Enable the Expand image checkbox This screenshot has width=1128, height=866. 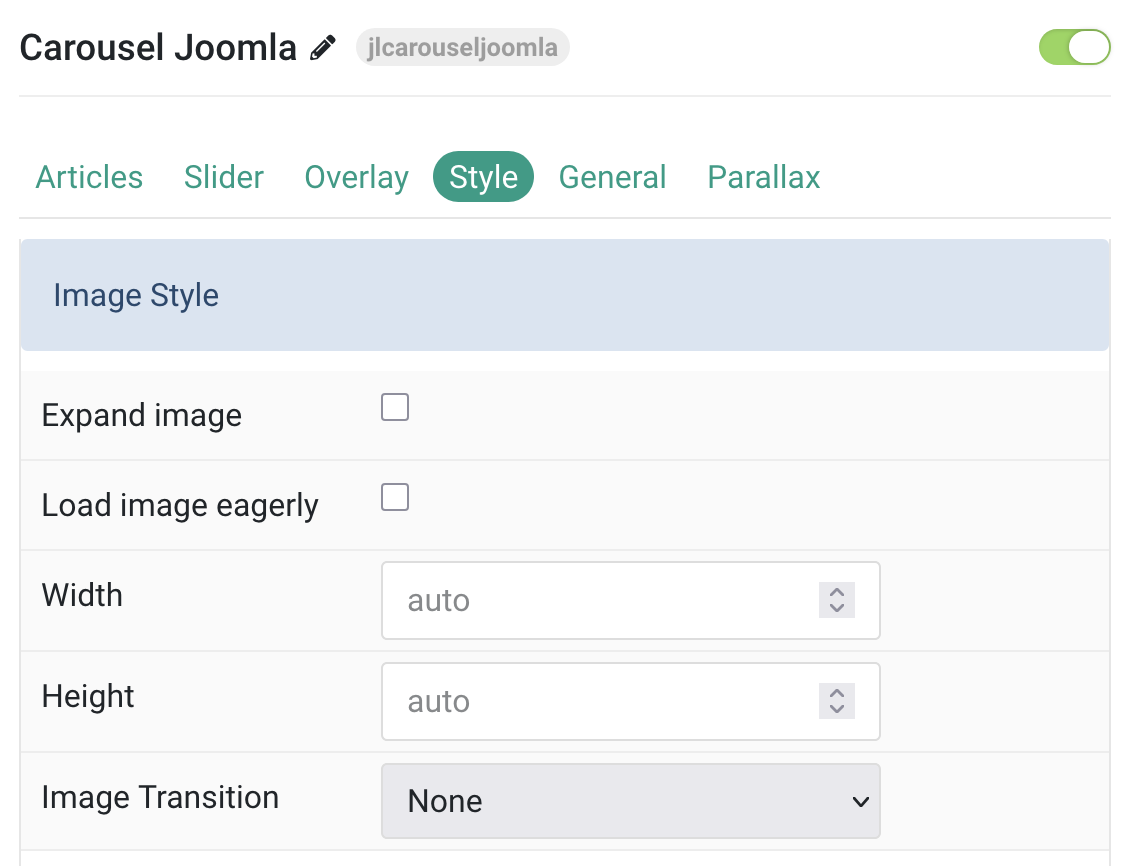395,407
